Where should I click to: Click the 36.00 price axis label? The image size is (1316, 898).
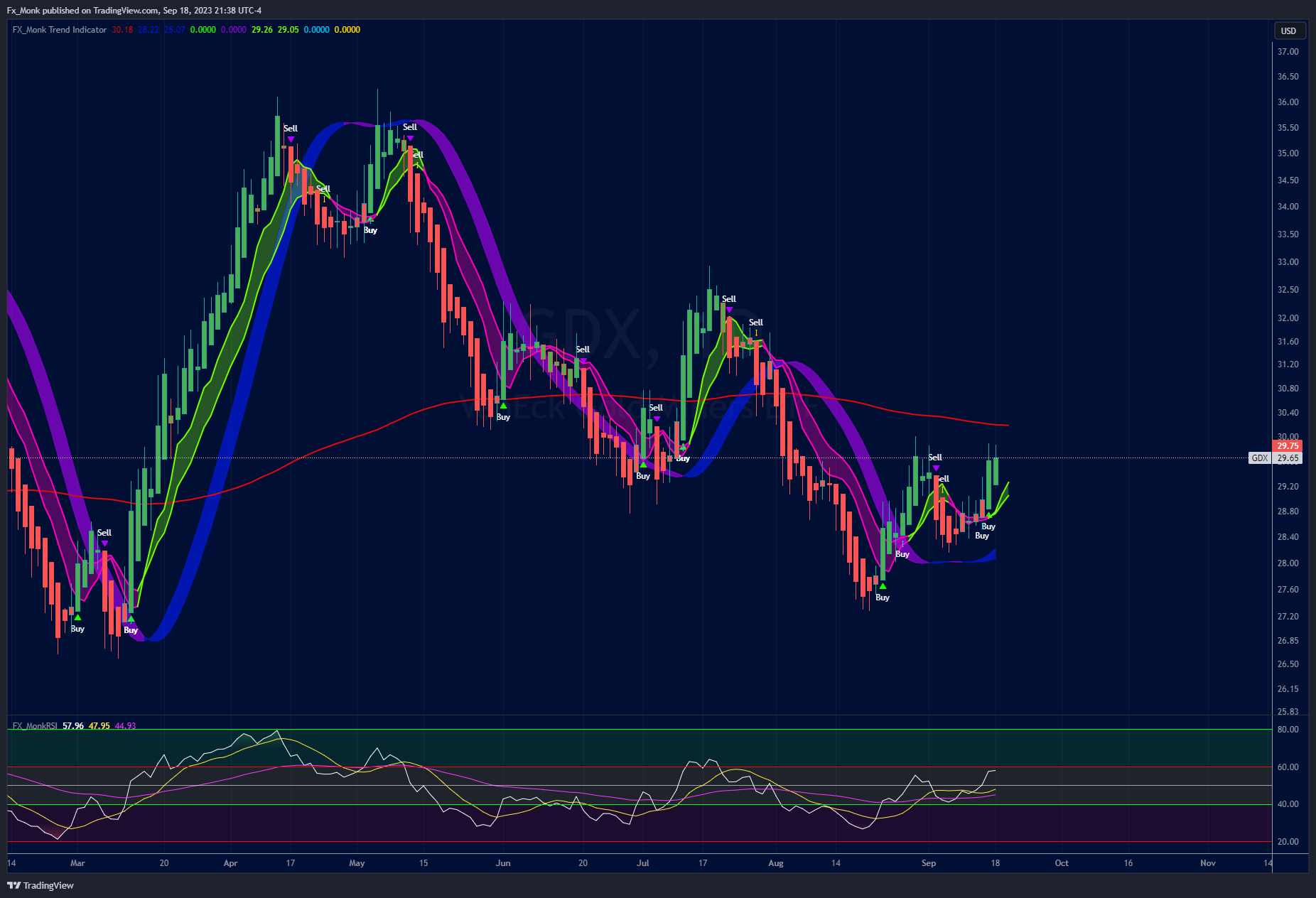pos(1288,102)
